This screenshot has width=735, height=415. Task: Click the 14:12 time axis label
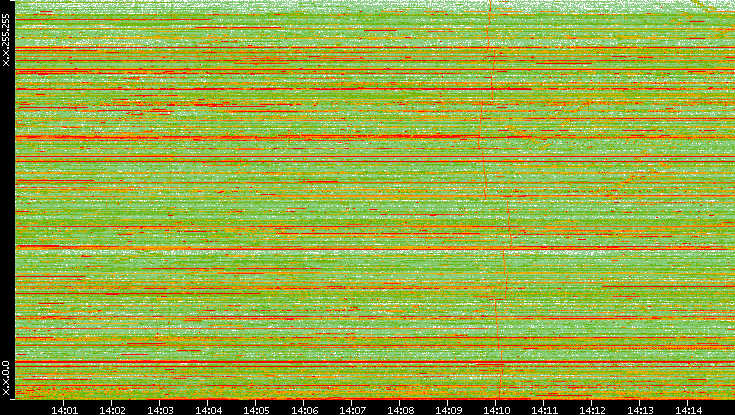point(592,410)
